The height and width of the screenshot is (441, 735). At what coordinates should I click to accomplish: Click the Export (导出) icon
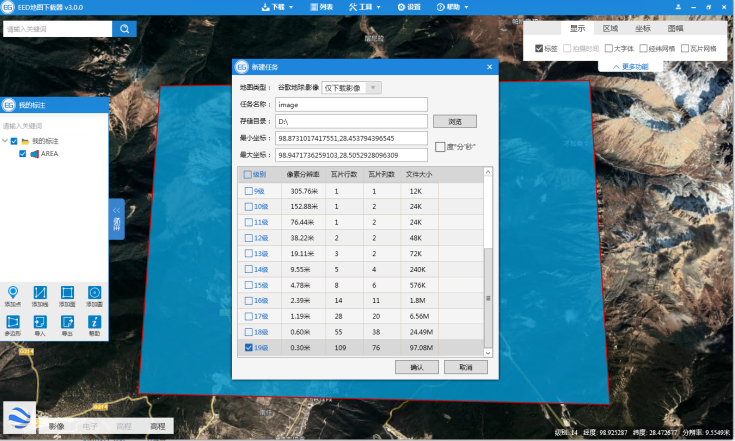tap(67, 323)
